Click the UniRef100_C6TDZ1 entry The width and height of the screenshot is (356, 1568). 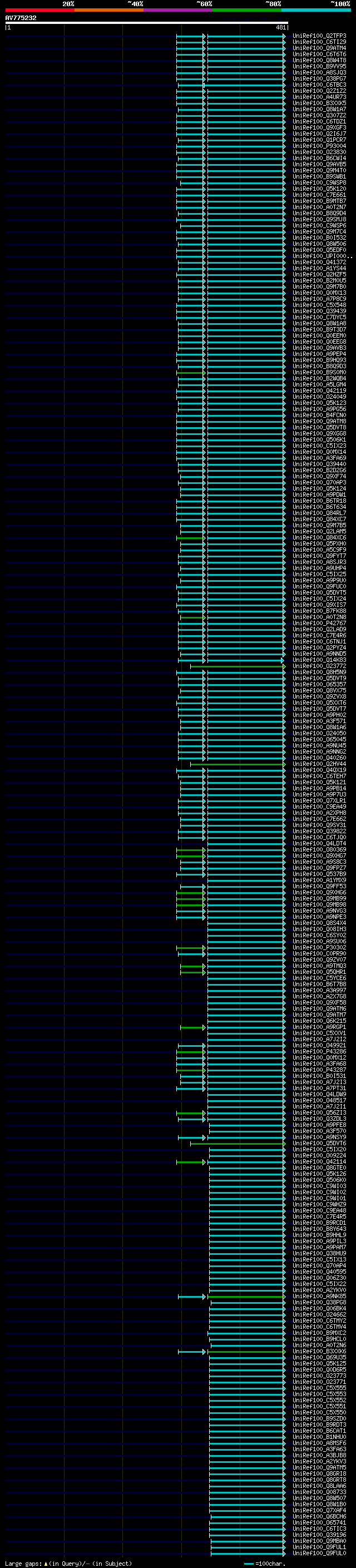tap(319, 121)
